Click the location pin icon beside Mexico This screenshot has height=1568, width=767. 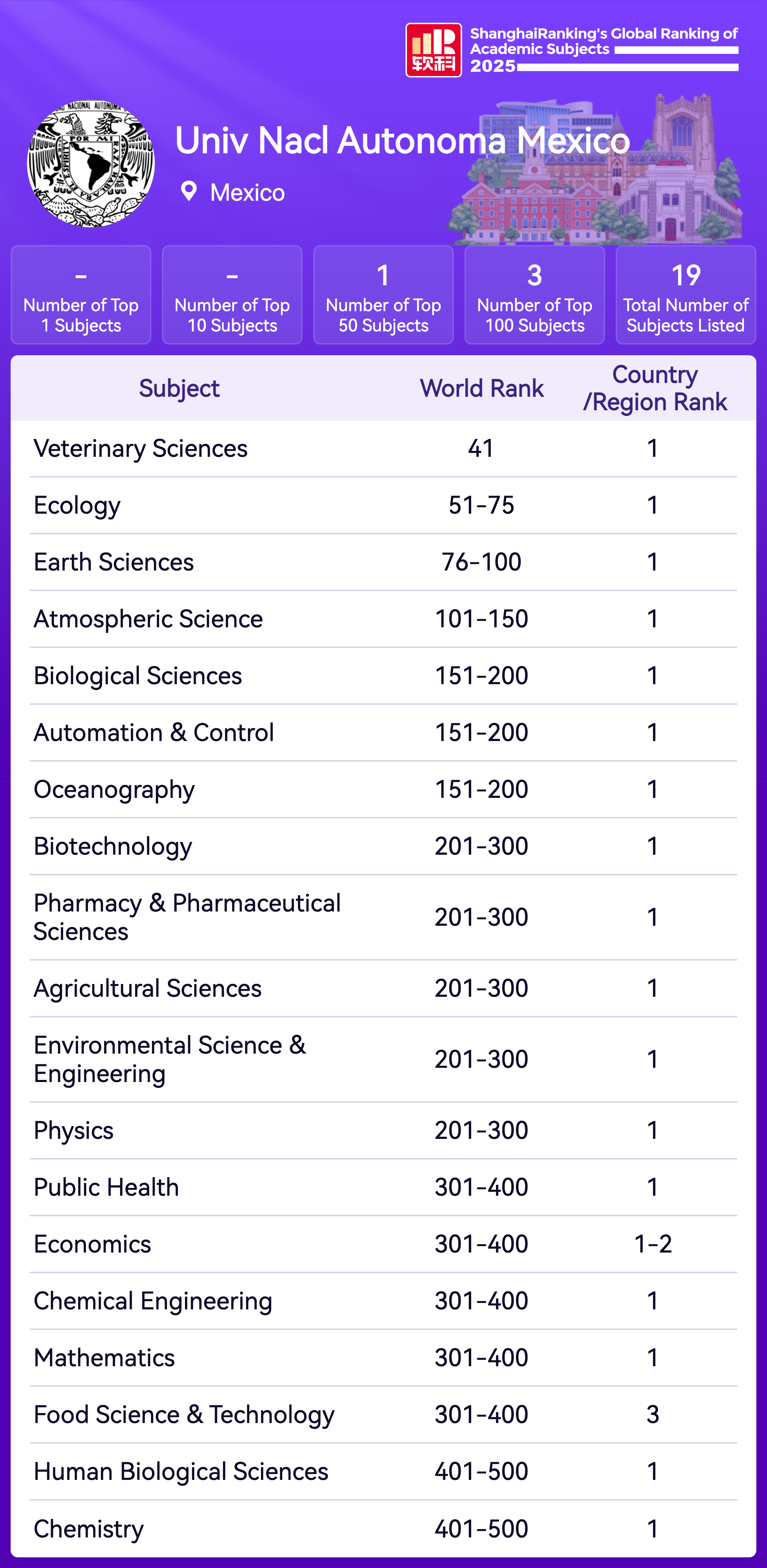click(x=189, y=192)
